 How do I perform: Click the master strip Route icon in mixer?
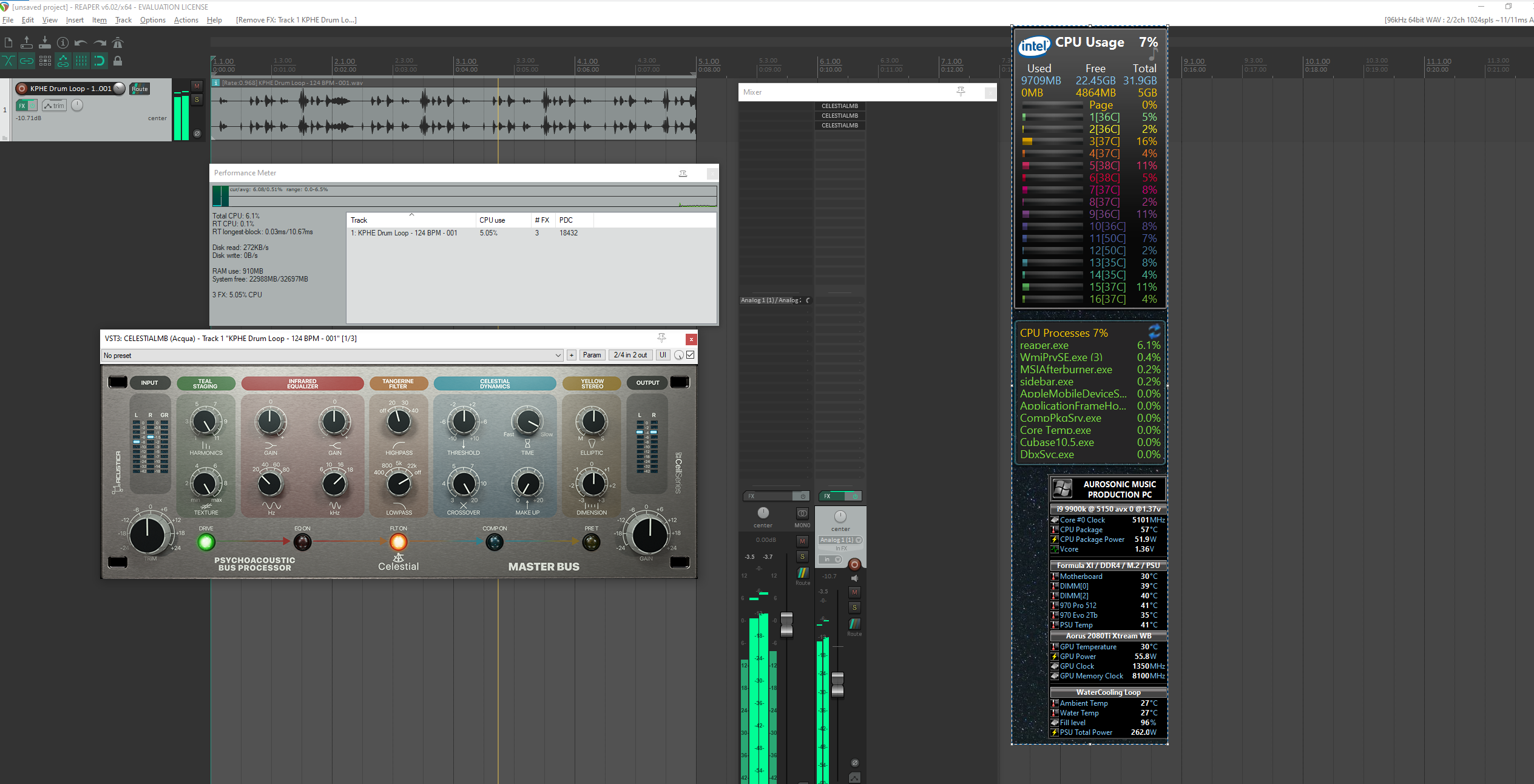[x=802, y=573]
